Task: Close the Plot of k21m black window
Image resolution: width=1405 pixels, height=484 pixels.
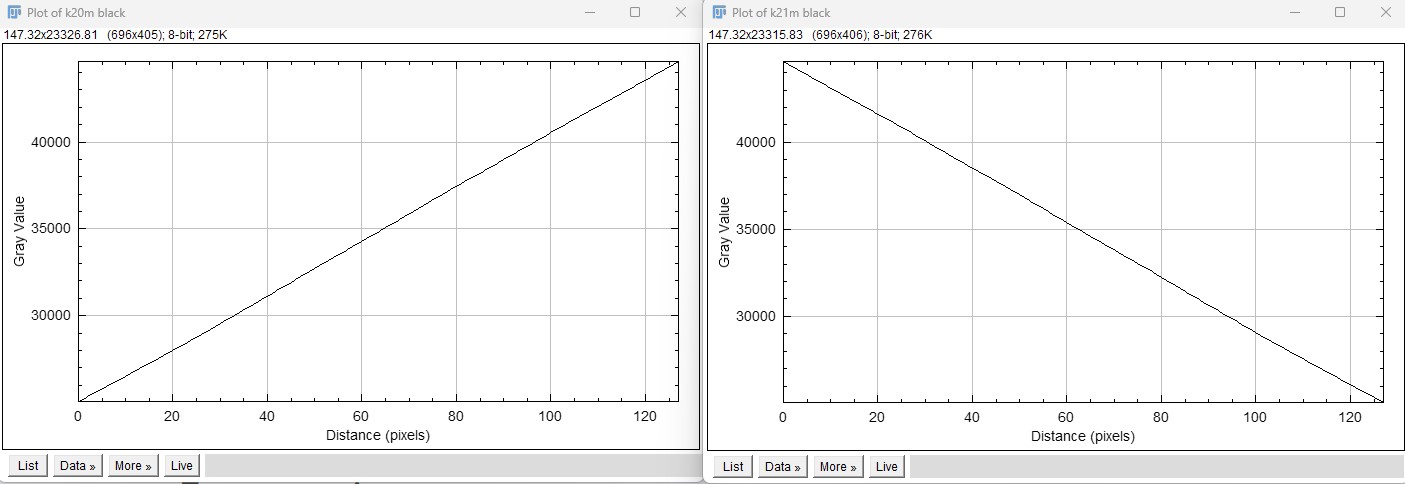Action: [1385, 12]
